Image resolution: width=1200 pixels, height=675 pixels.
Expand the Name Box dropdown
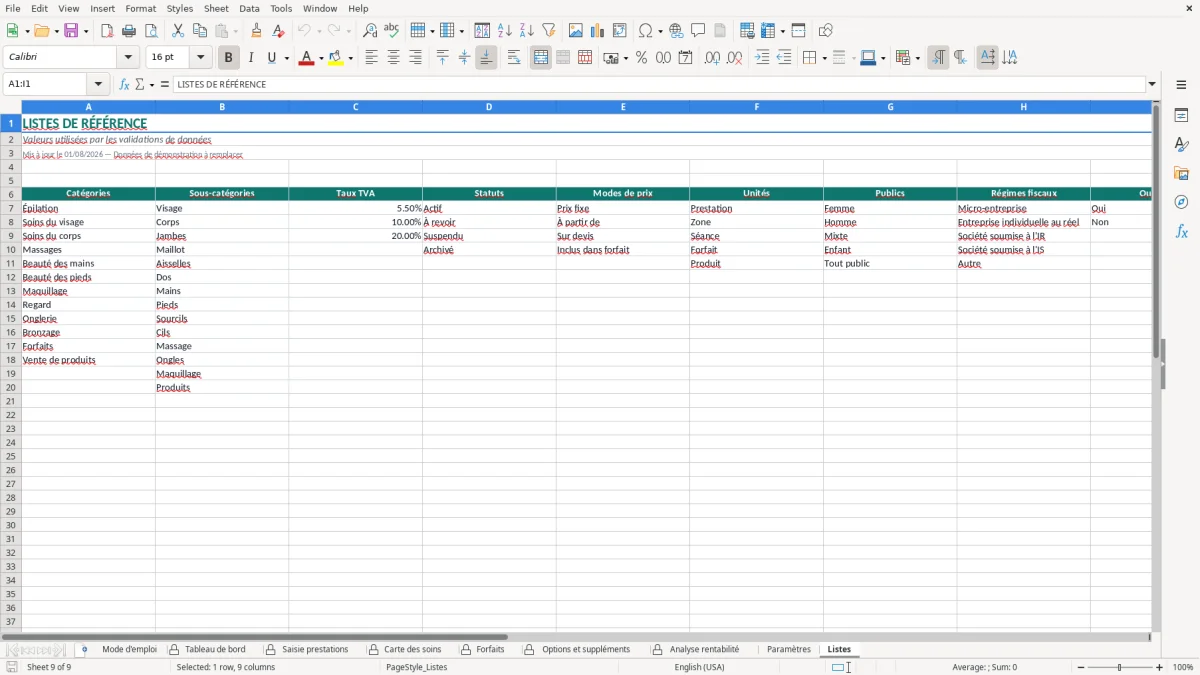pos(98,85)
